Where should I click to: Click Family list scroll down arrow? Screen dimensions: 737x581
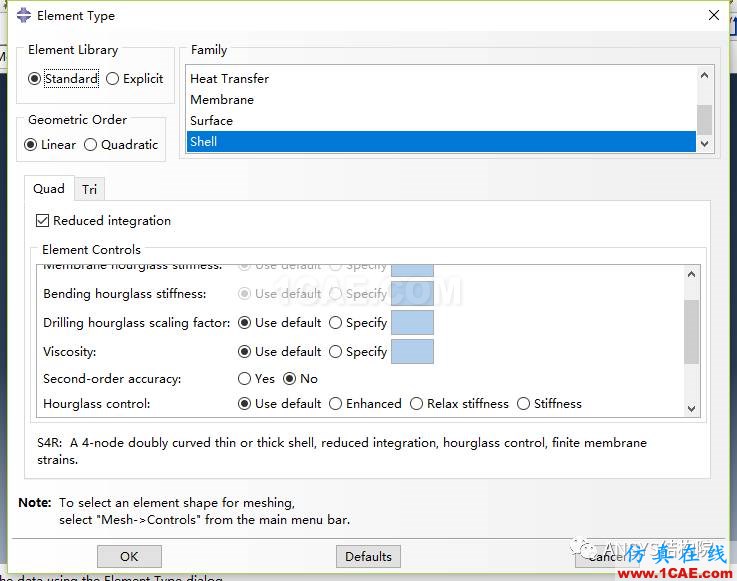704,144
